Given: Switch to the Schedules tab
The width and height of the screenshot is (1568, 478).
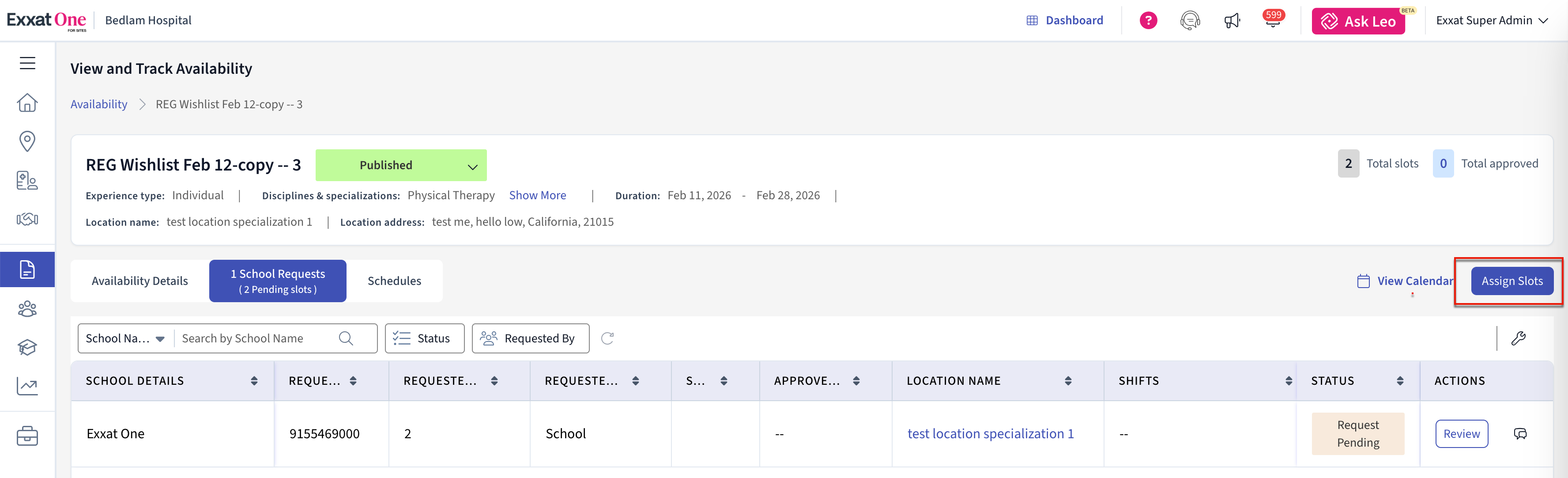Looking at the screenshot, I should tap(394, 281).
